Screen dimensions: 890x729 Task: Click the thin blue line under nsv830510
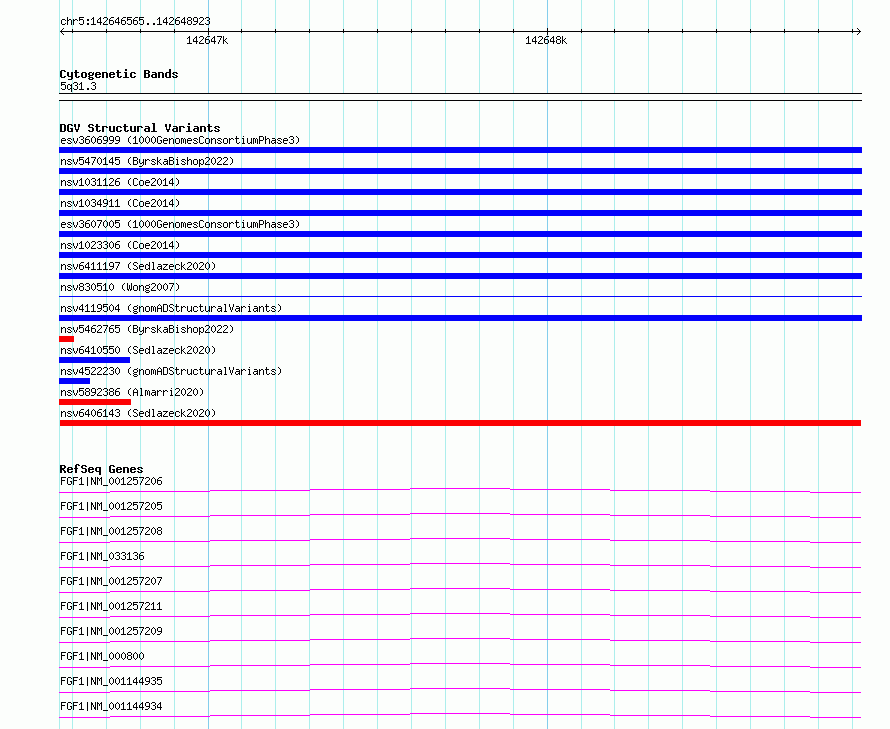[x=460, y=296]
